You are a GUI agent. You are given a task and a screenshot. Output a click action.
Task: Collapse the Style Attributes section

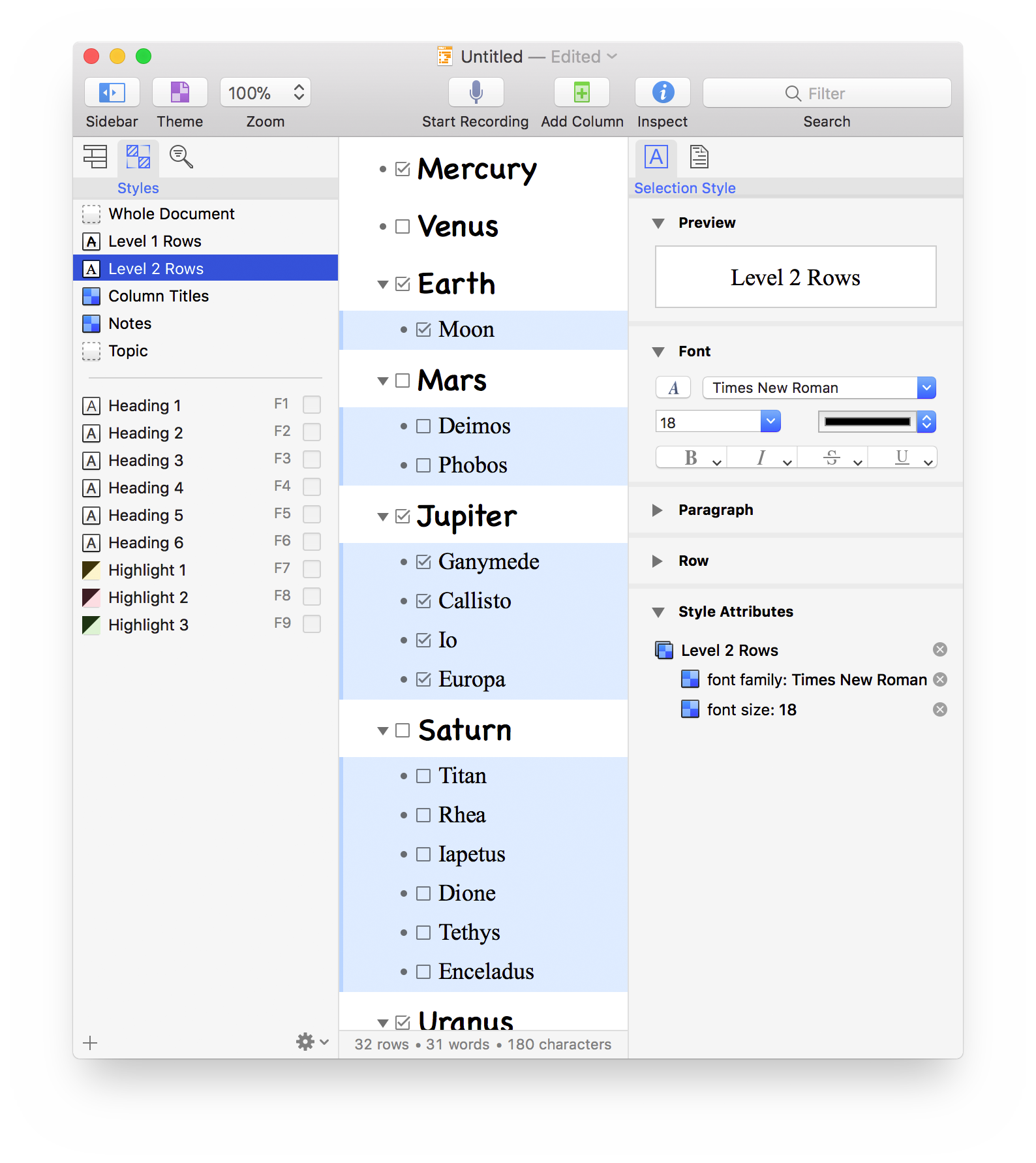658,612
